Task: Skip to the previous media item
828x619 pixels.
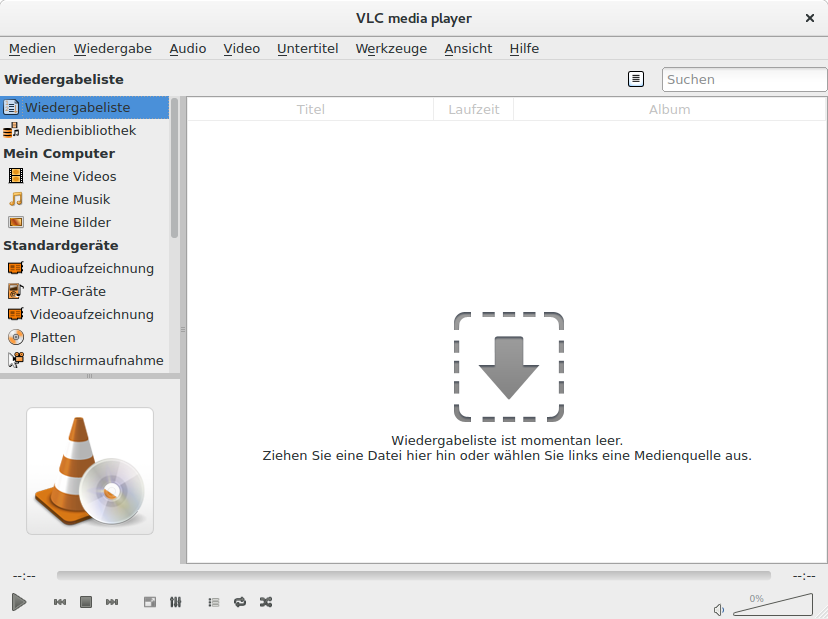Action: click(x=60, y=602)
